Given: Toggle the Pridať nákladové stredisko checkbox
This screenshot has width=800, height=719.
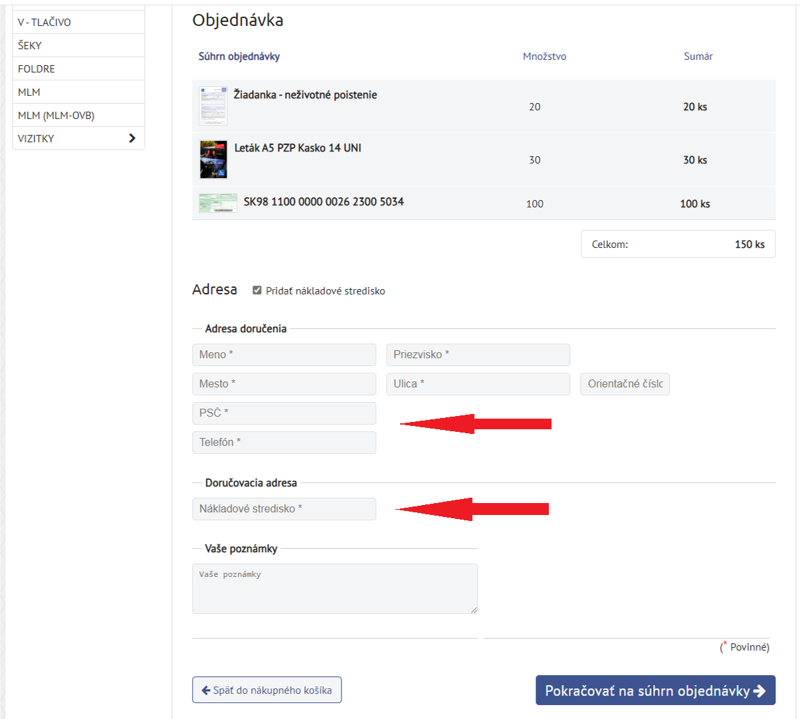Looking at the screenshot, I should pos(257,291).
